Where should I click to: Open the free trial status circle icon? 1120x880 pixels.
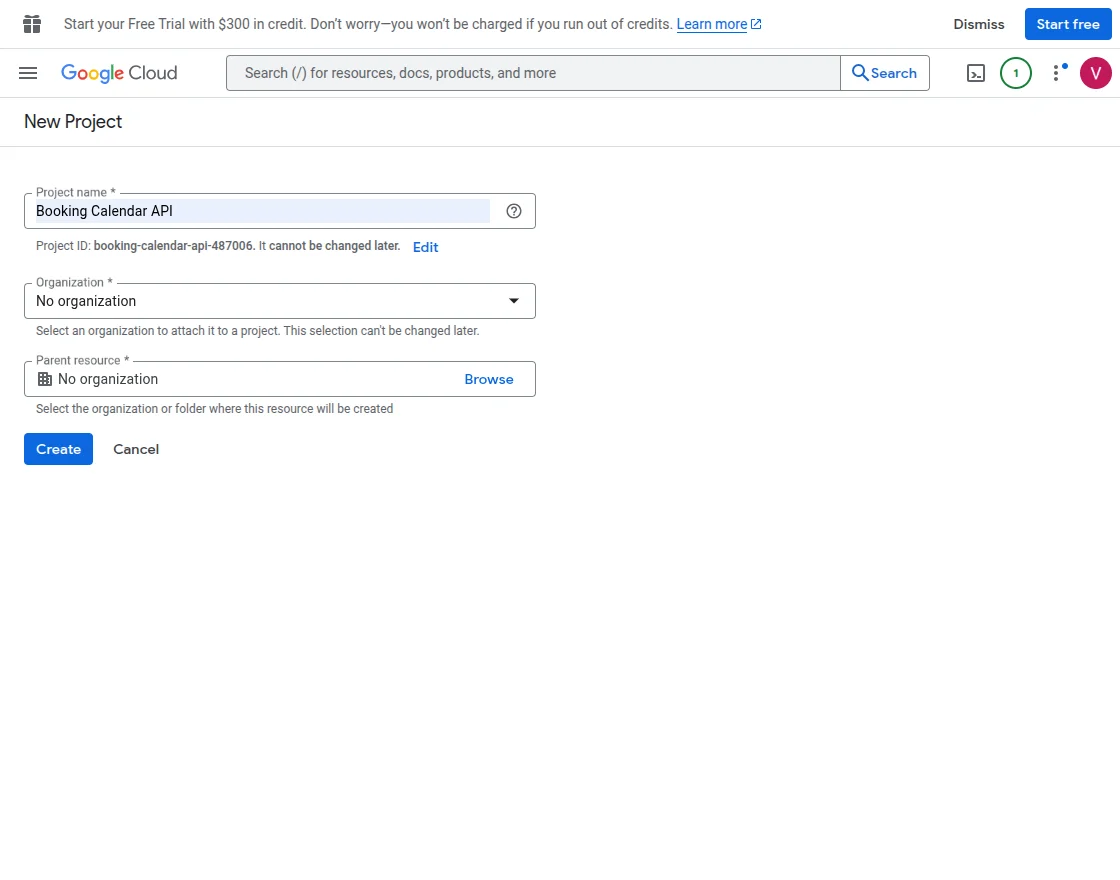(1015, 72)
